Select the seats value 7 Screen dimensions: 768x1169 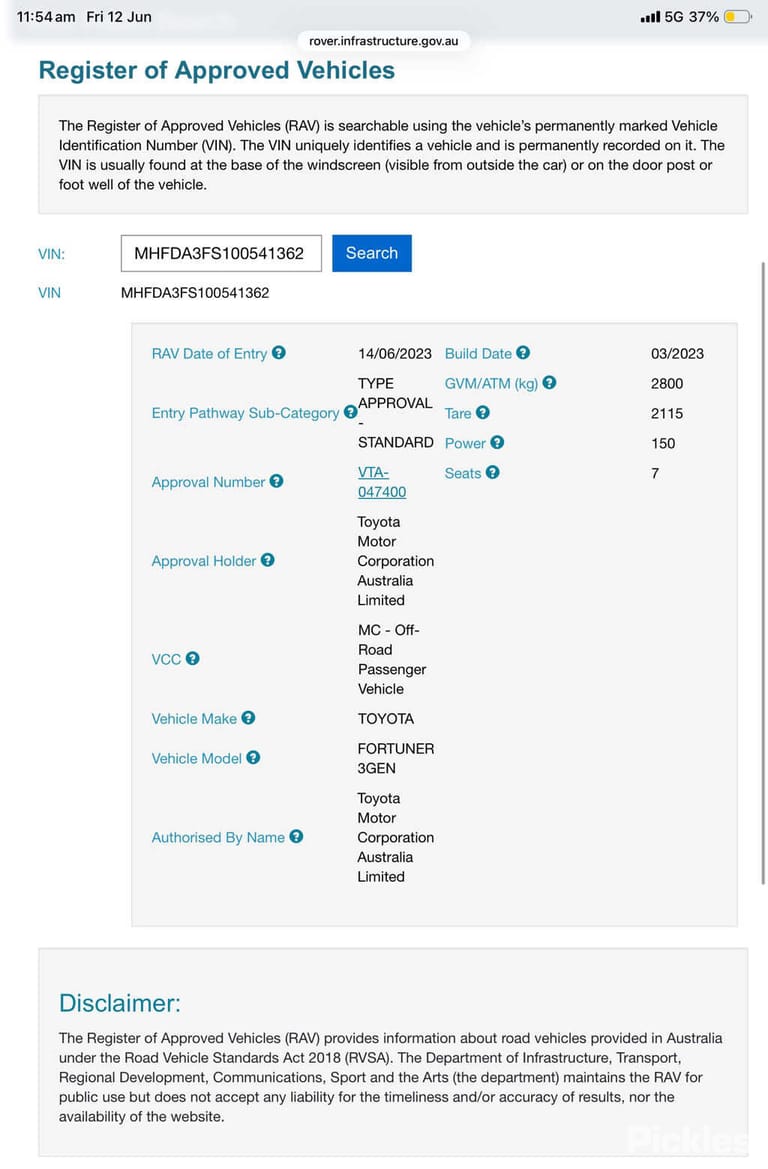point(655,473)
